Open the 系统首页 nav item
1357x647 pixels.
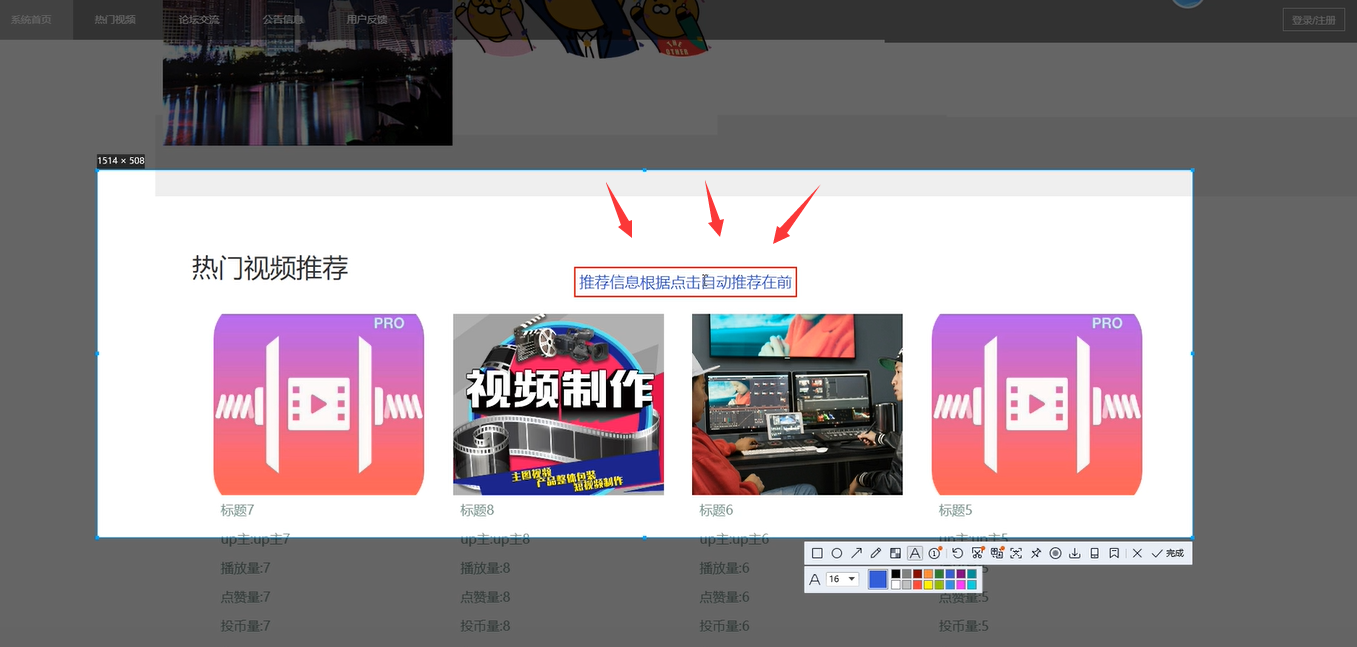pyautogui.click(x=31, y=19)
